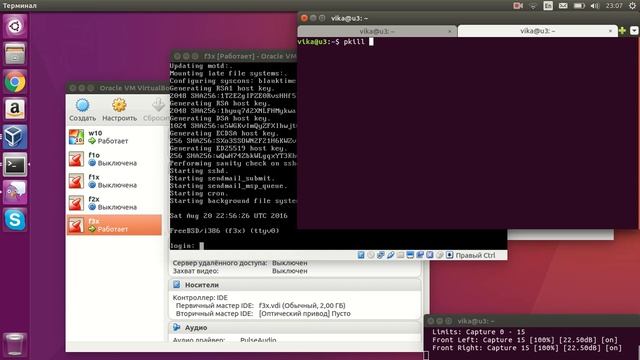This screenshot has width=640, height=360.
Task: Click the Создать new VM toolbar button
Action: point(82,110)
